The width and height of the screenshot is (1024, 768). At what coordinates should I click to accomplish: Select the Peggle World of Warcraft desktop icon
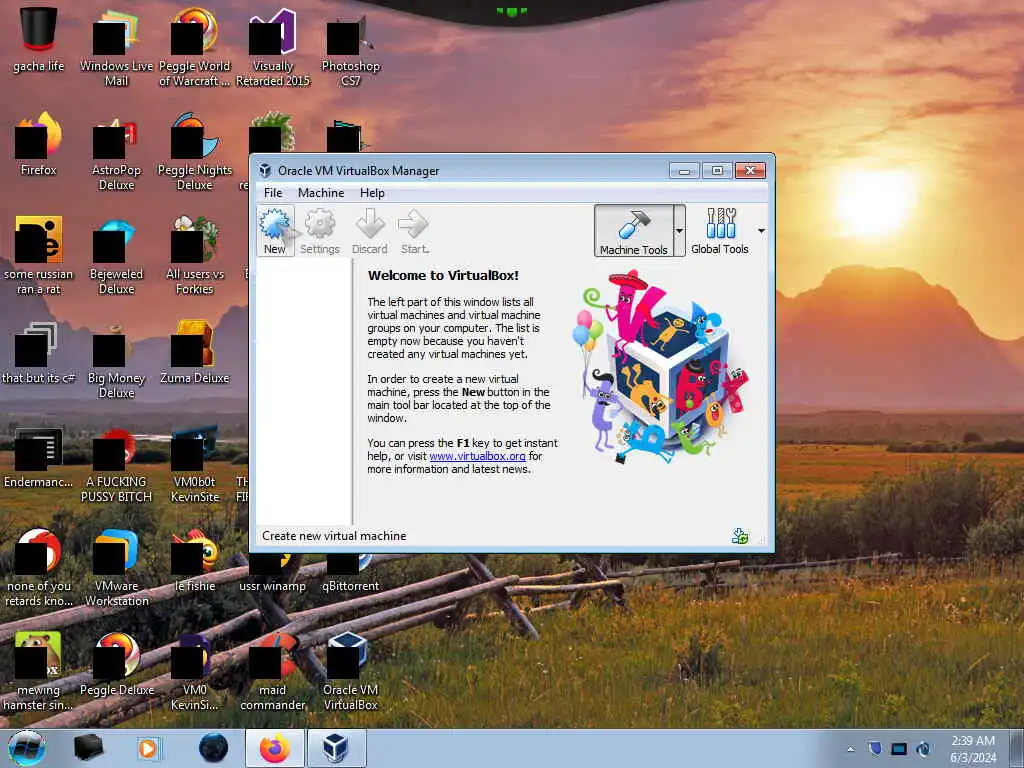pos(195,47)
